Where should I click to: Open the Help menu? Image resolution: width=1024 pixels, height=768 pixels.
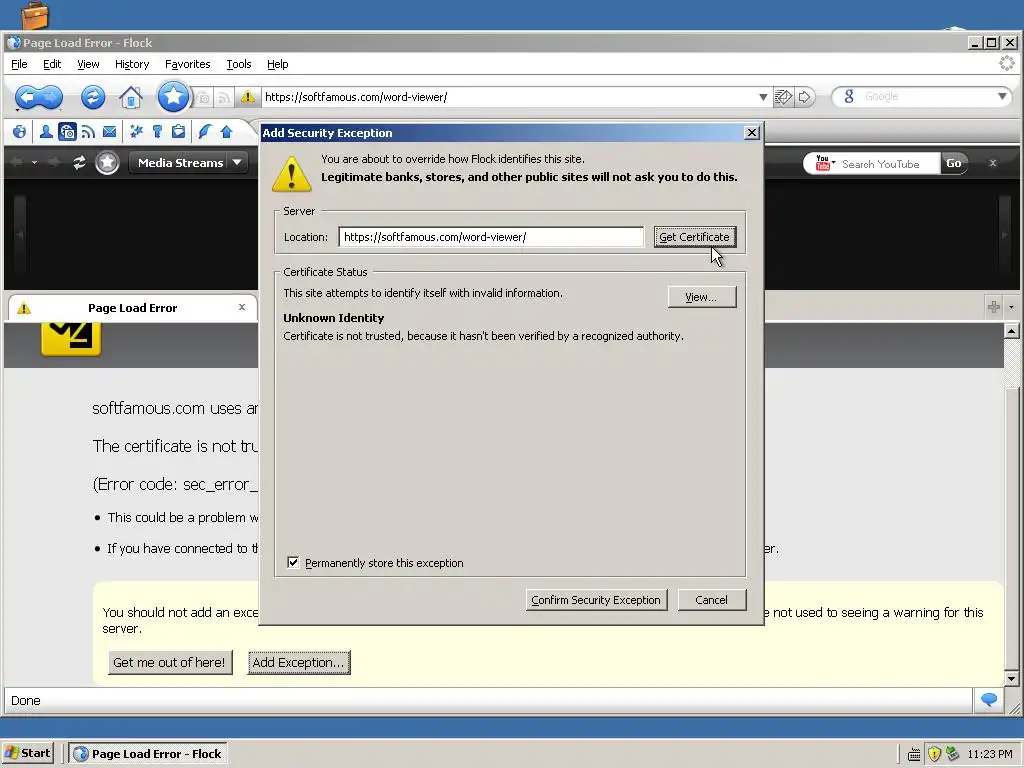(x=278, y=64)
